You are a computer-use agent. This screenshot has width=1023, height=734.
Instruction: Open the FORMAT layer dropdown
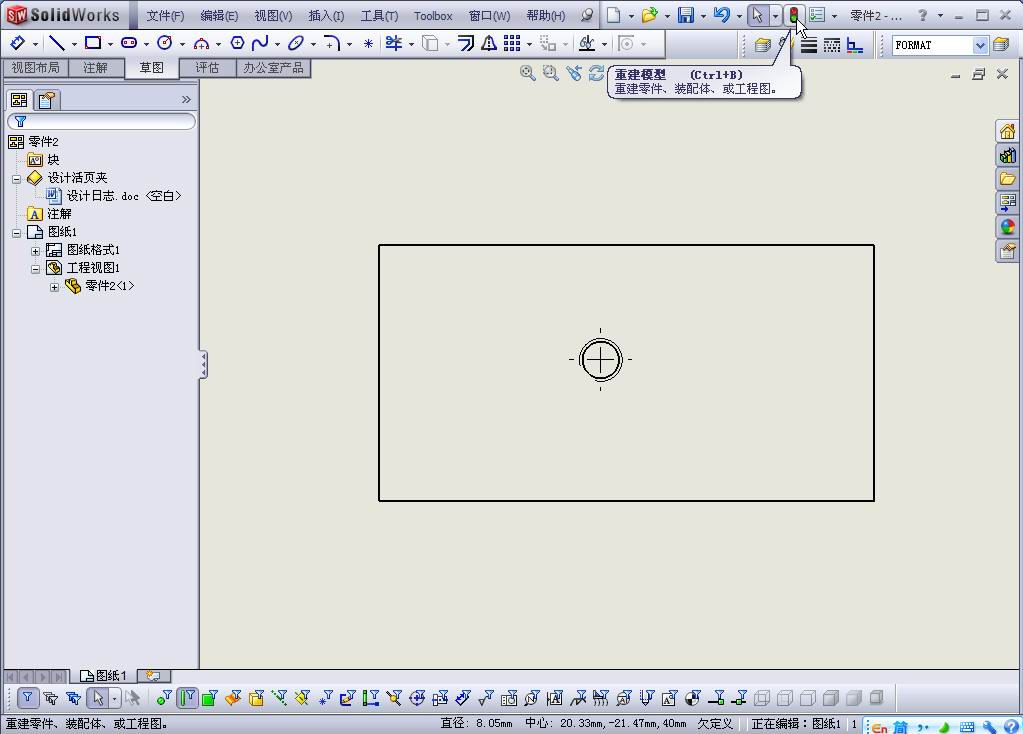click(981, 45)
